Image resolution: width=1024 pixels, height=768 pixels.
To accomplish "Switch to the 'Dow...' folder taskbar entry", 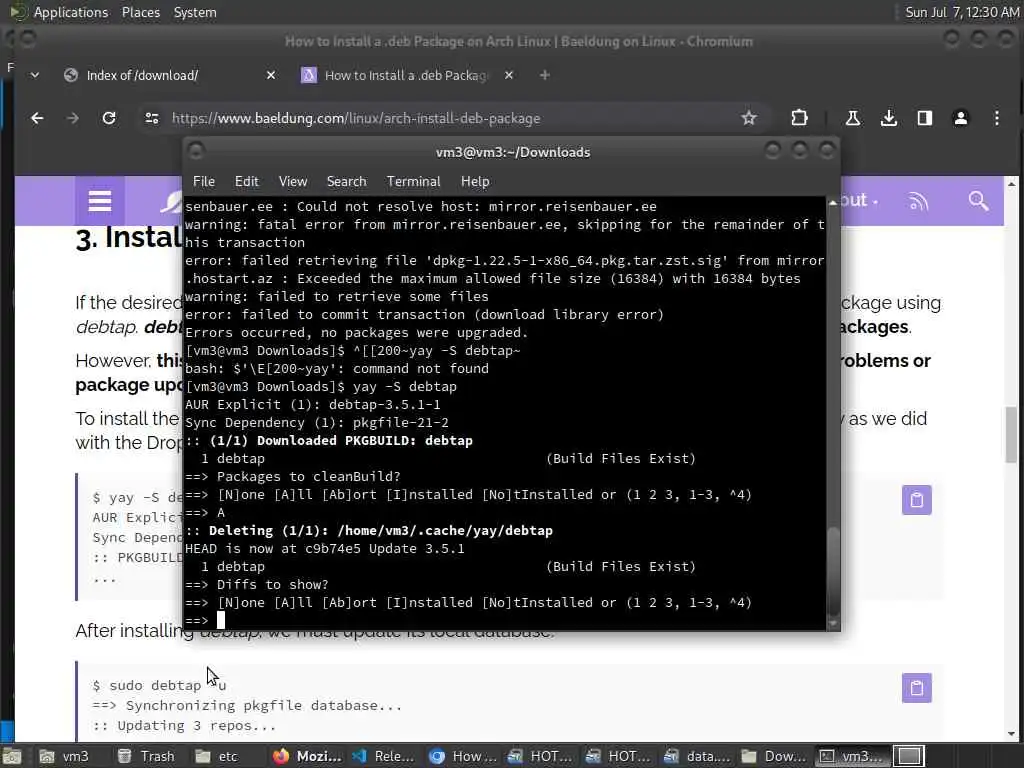I will [x=775, y=756].
